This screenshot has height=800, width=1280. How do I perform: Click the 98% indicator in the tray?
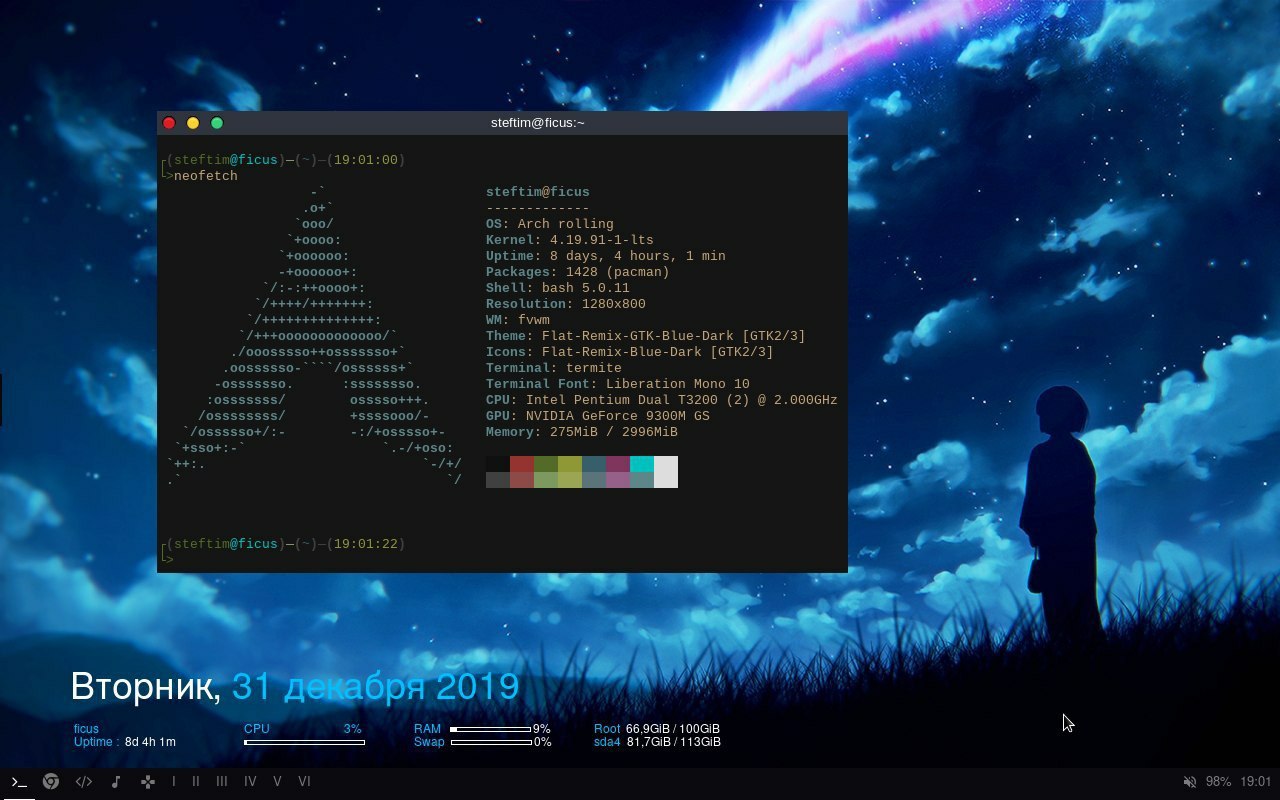[1218, 782]
